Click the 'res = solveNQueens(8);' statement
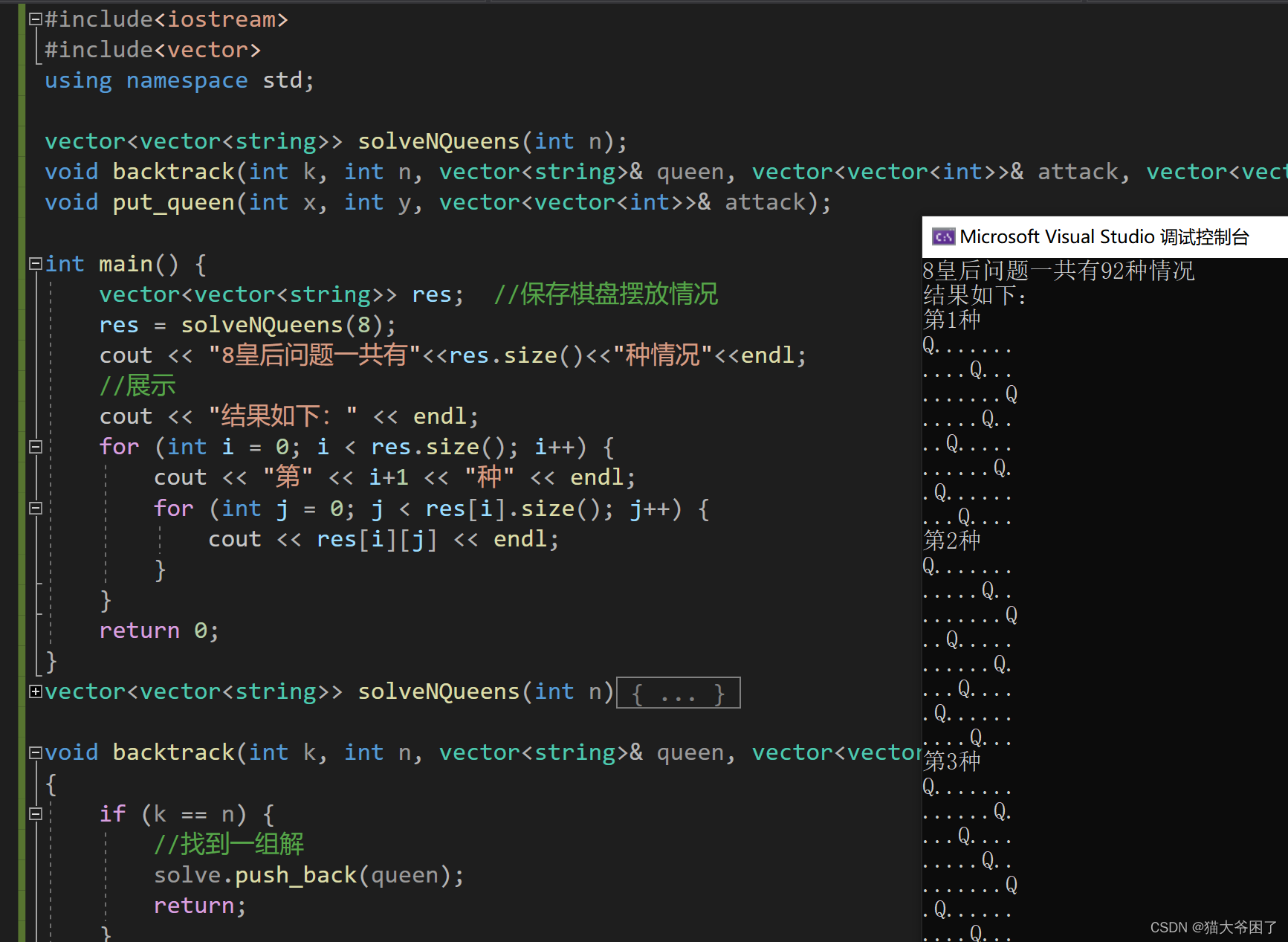 247,325
